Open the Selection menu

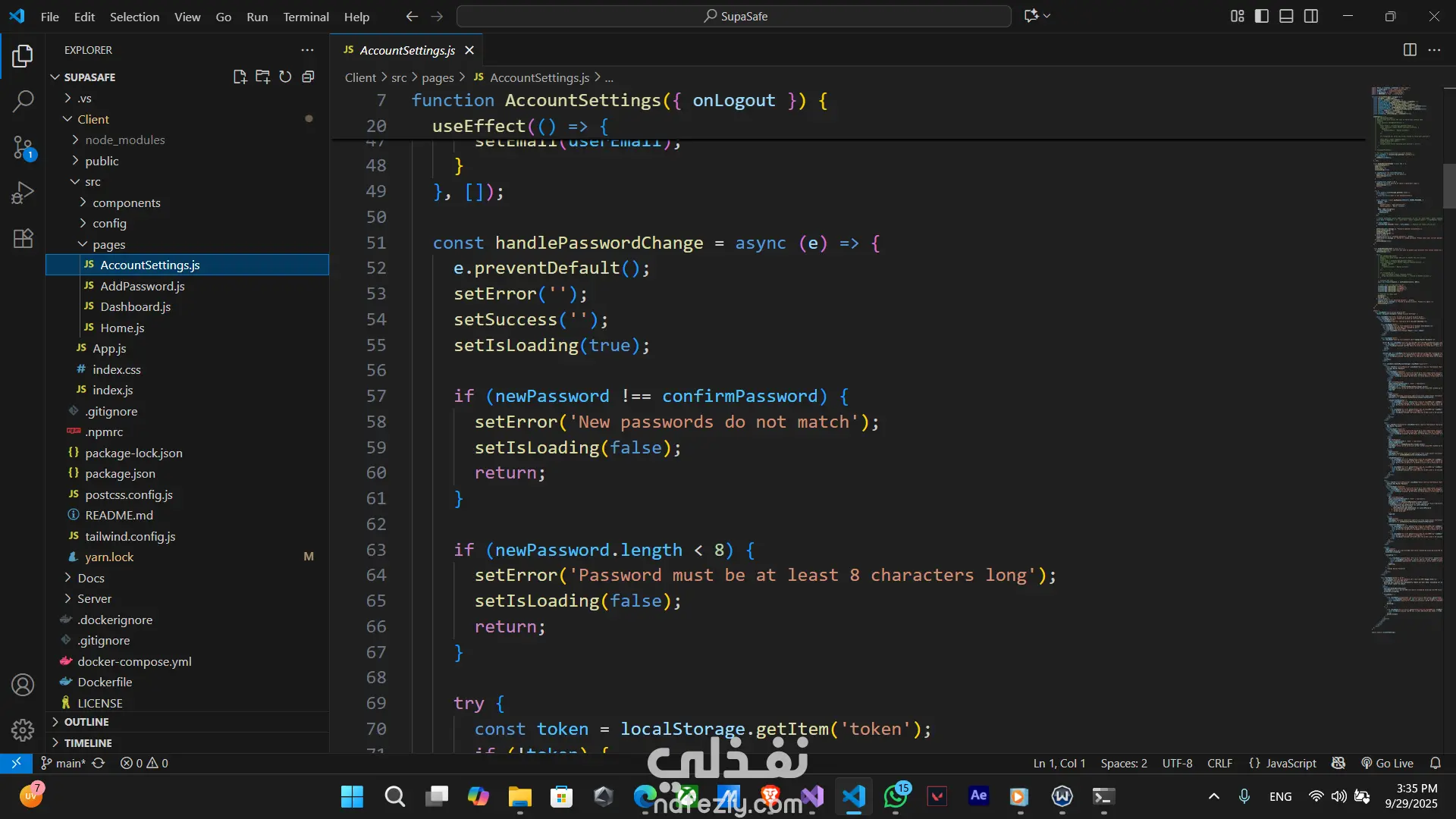[134, 17]
